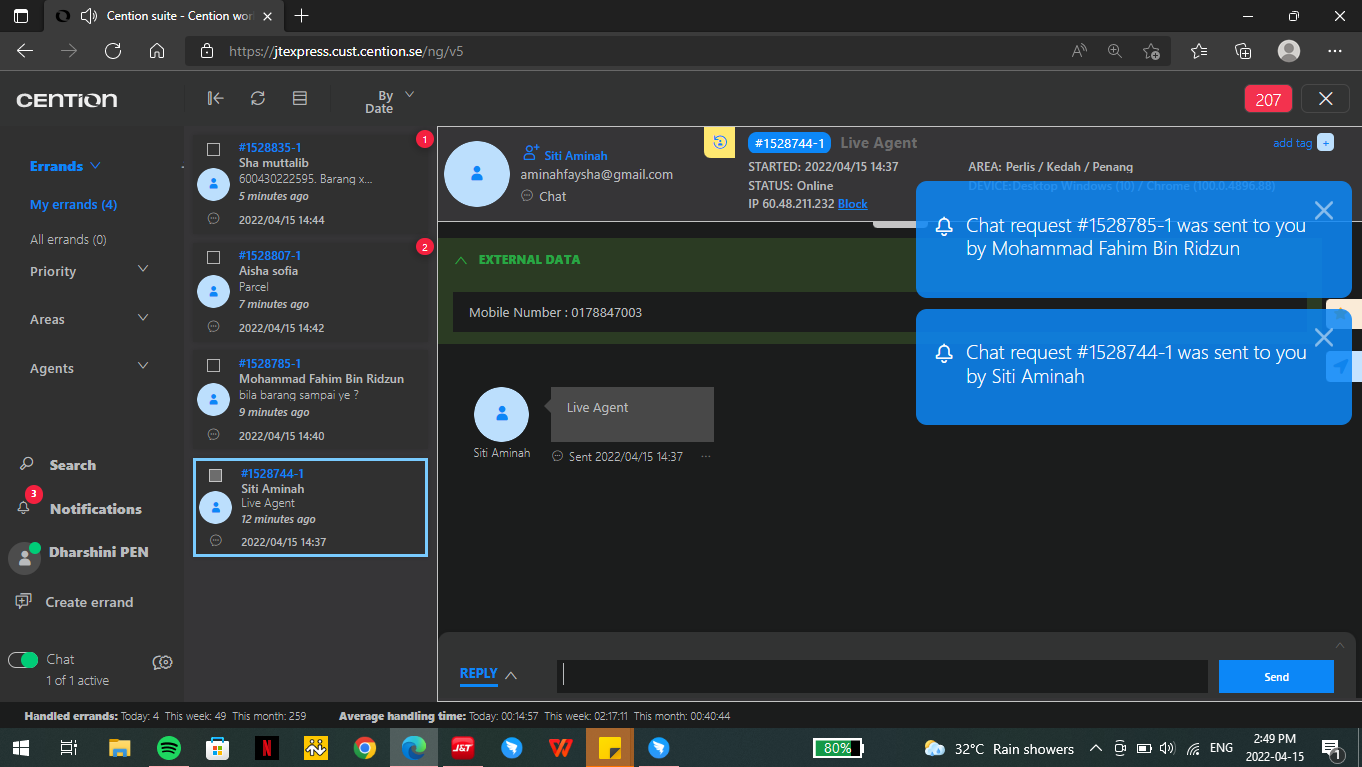Screen dimensions: 1362x767
Task: Click the Block link next to IP address
Action: coord(852,204)
